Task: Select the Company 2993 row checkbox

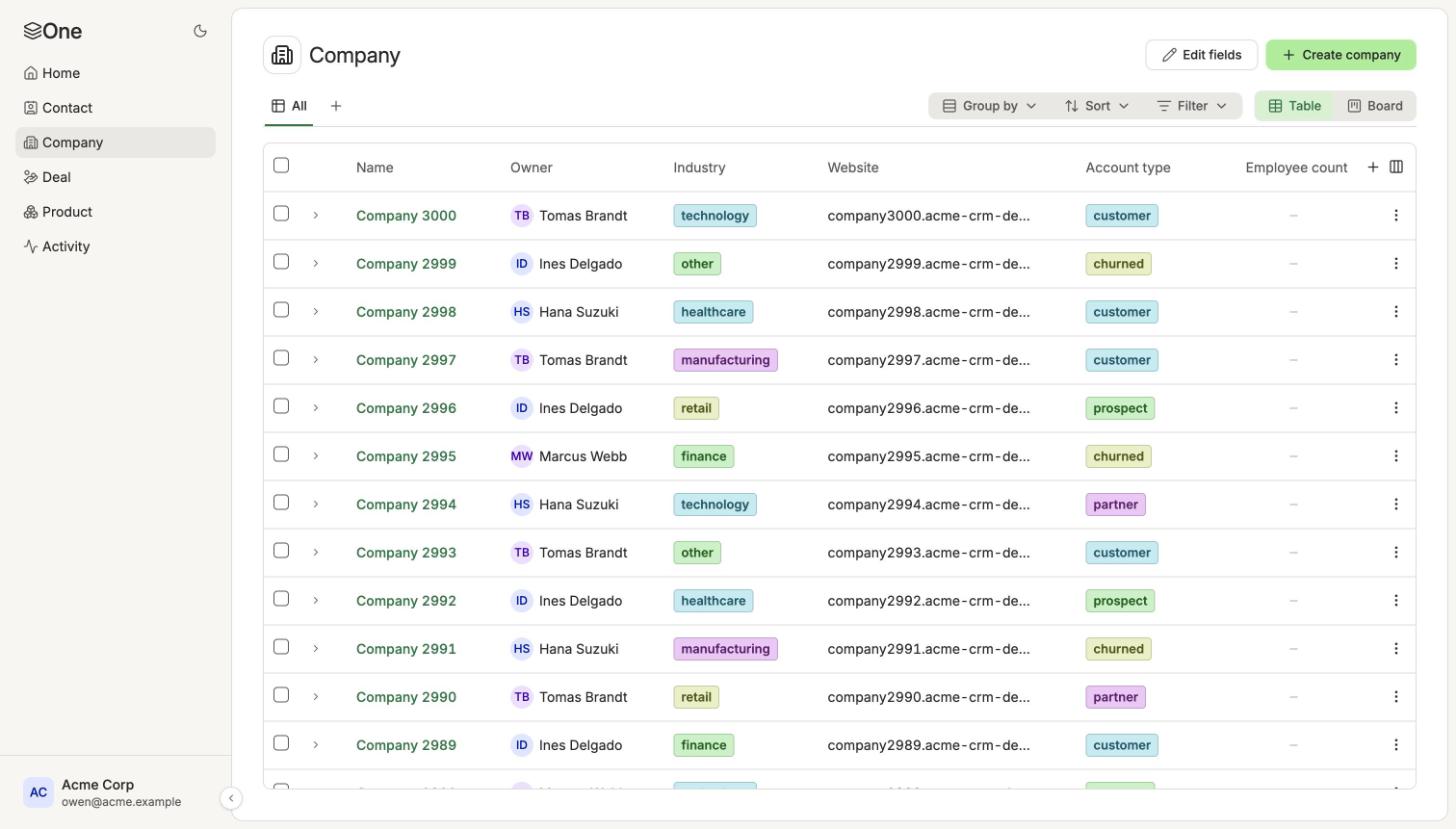Action: coord(281,550)
